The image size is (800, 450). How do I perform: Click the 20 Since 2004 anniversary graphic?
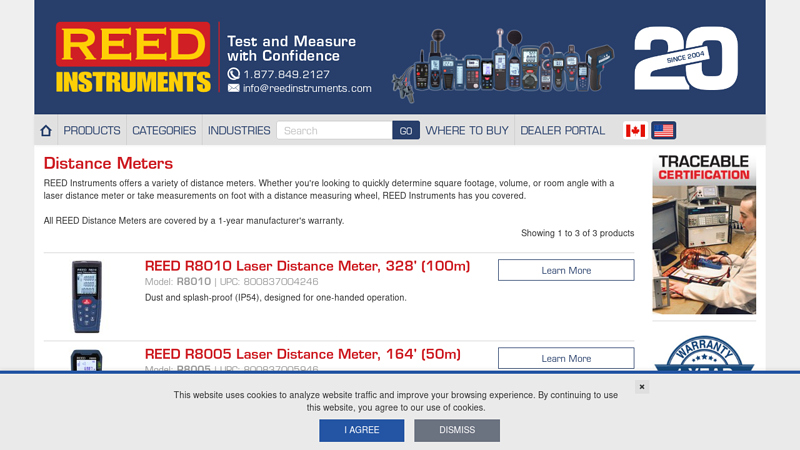[x=686, y=58]
